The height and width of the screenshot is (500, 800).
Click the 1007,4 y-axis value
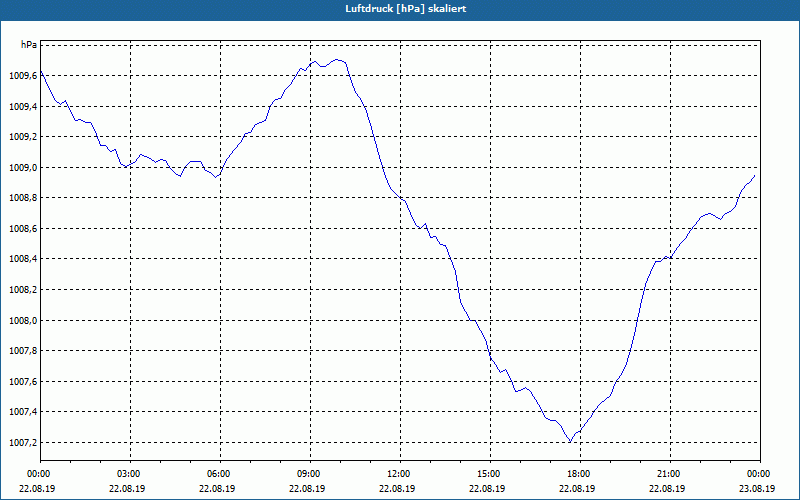point(23,412)
